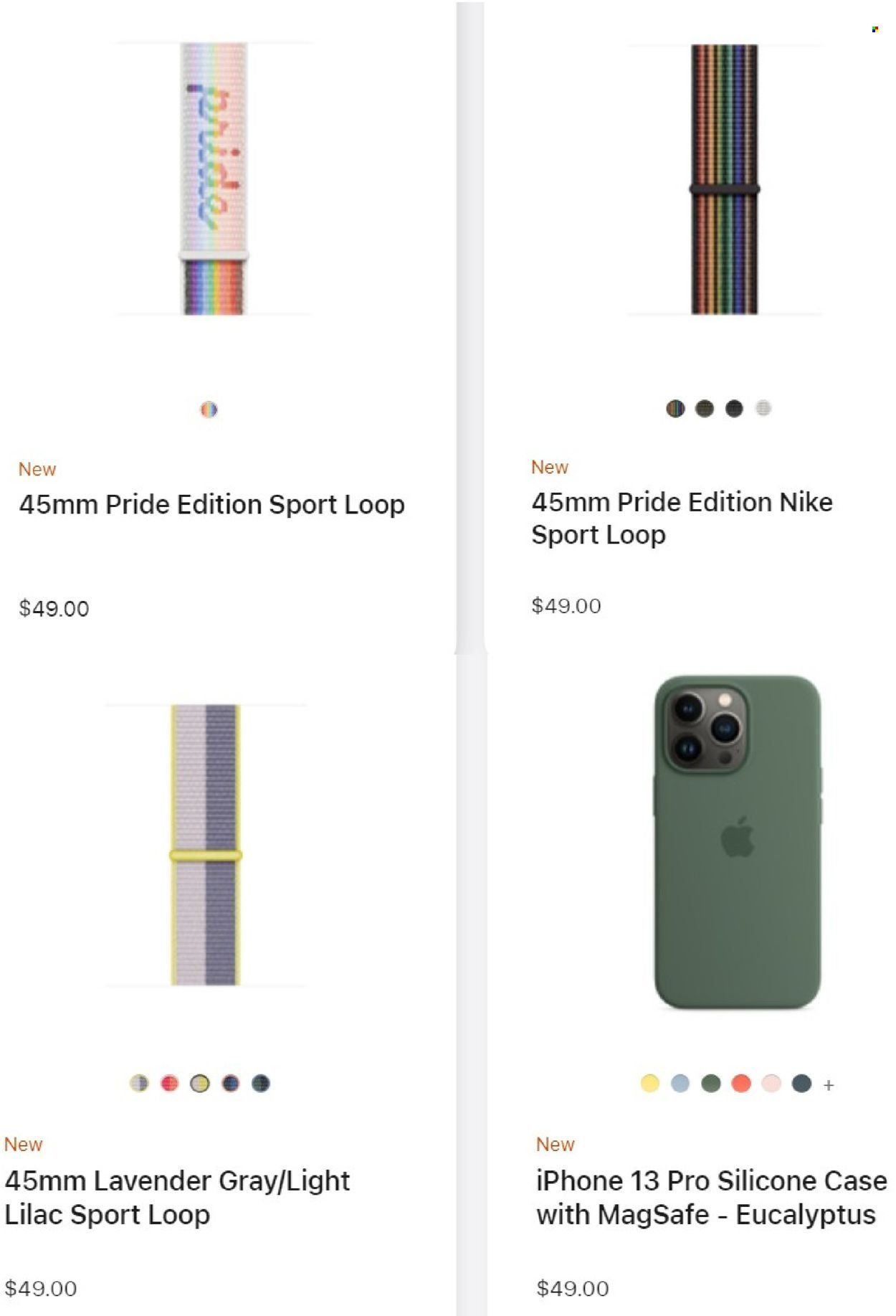Choose the first multicolor swatch for Nike Sport Loop
Screen dimensions: 896x1316
675,409
